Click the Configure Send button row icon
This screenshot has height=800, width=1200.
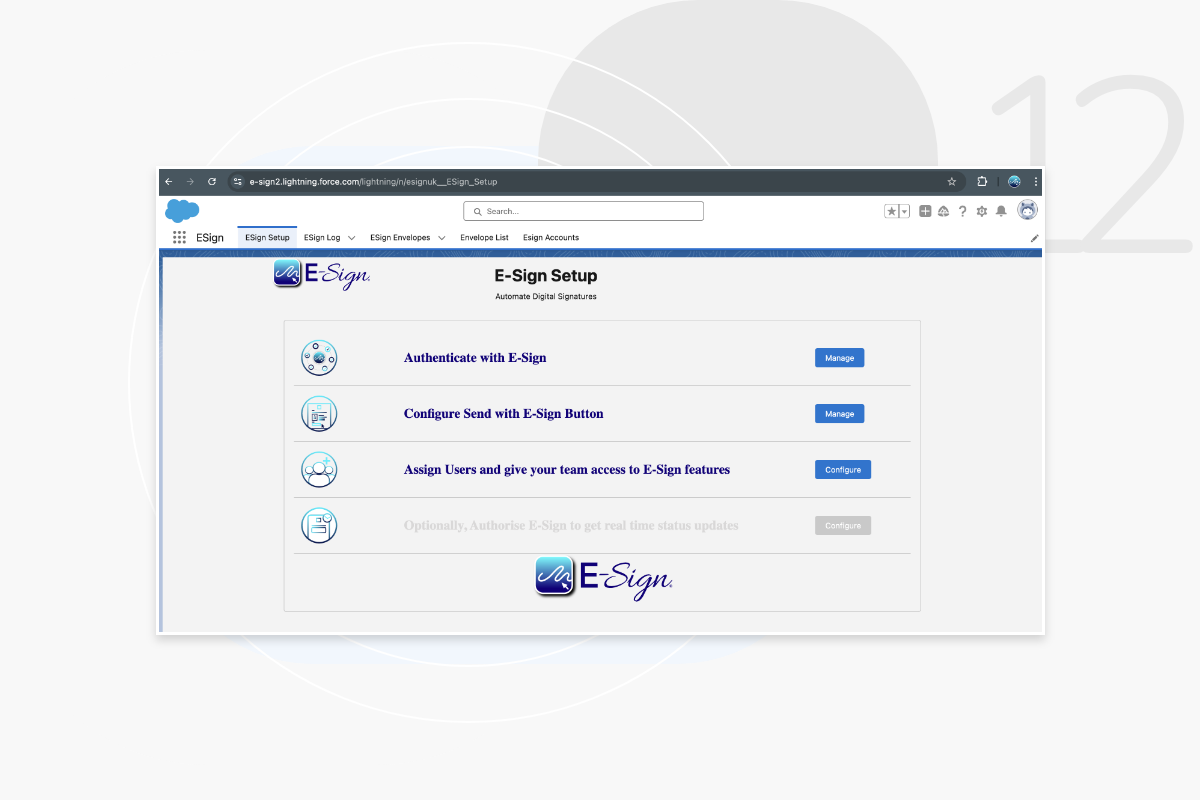coord(319,414)
